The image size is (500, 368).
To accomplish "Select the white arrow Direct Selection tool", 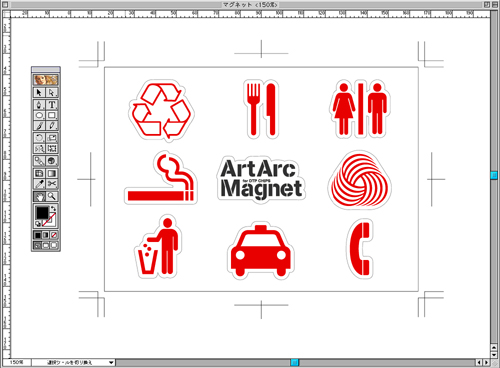I will point(52,92).
